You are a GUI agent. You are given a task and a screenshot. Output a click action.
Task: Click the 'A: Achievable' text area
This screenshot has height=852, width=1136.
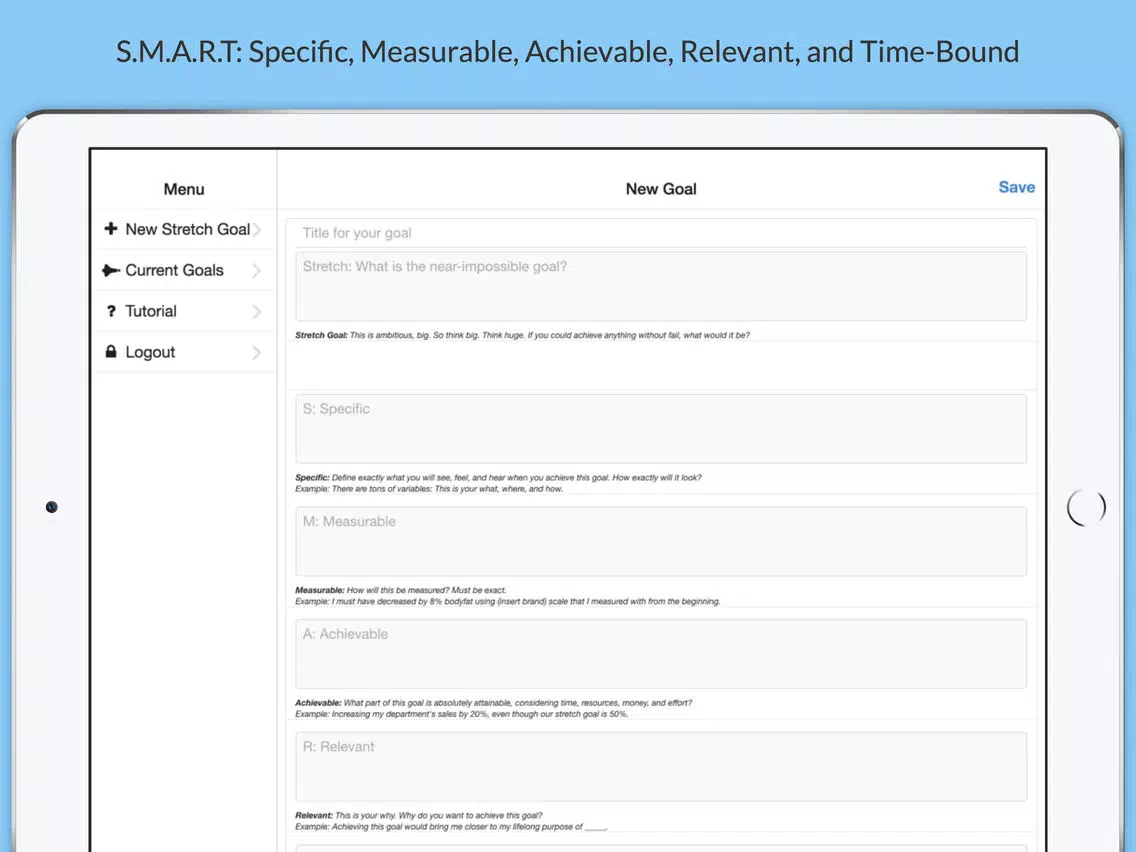(x=661, y=654)
